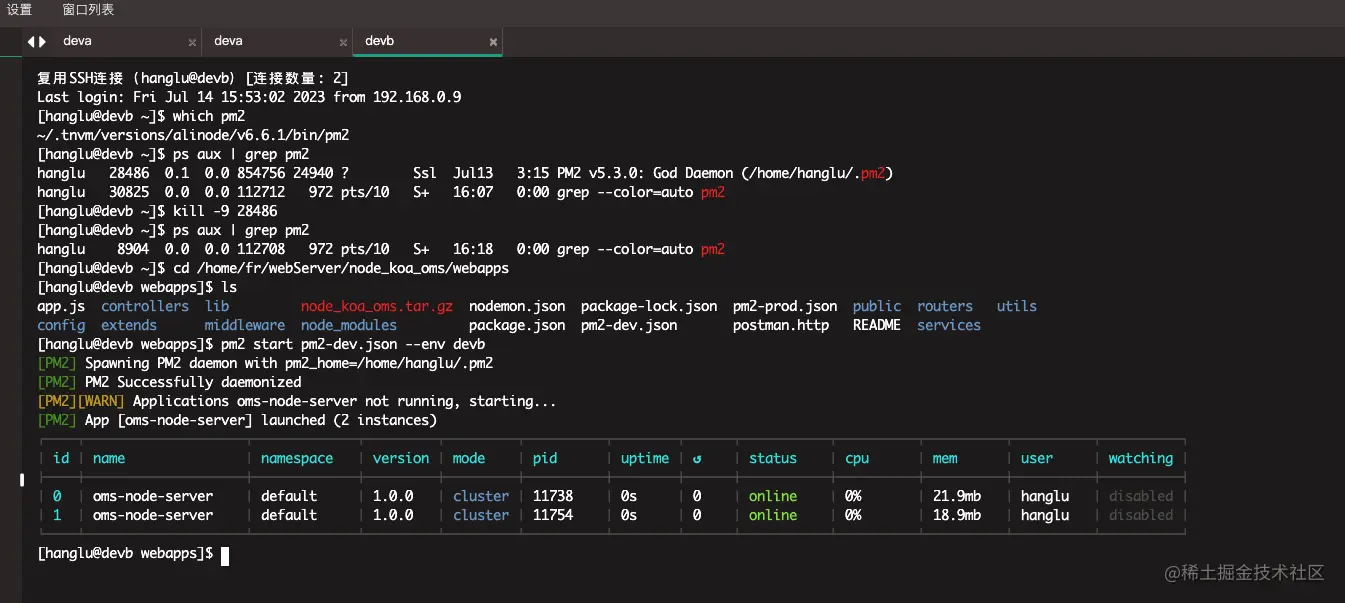Click the cursor at the last prompt
Viewport: 1345px width, 603px height.
[x=225, y=554]
